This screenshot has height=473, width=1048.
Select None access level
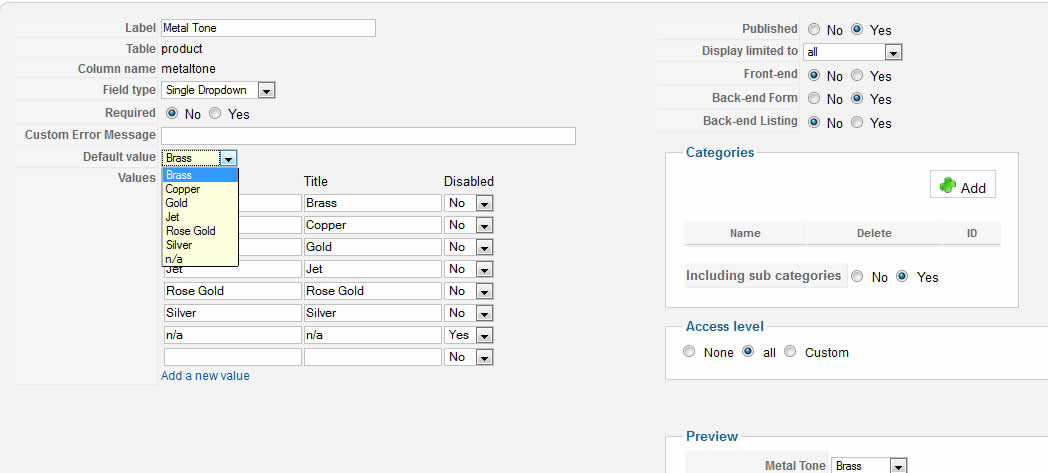coord(689,352)
